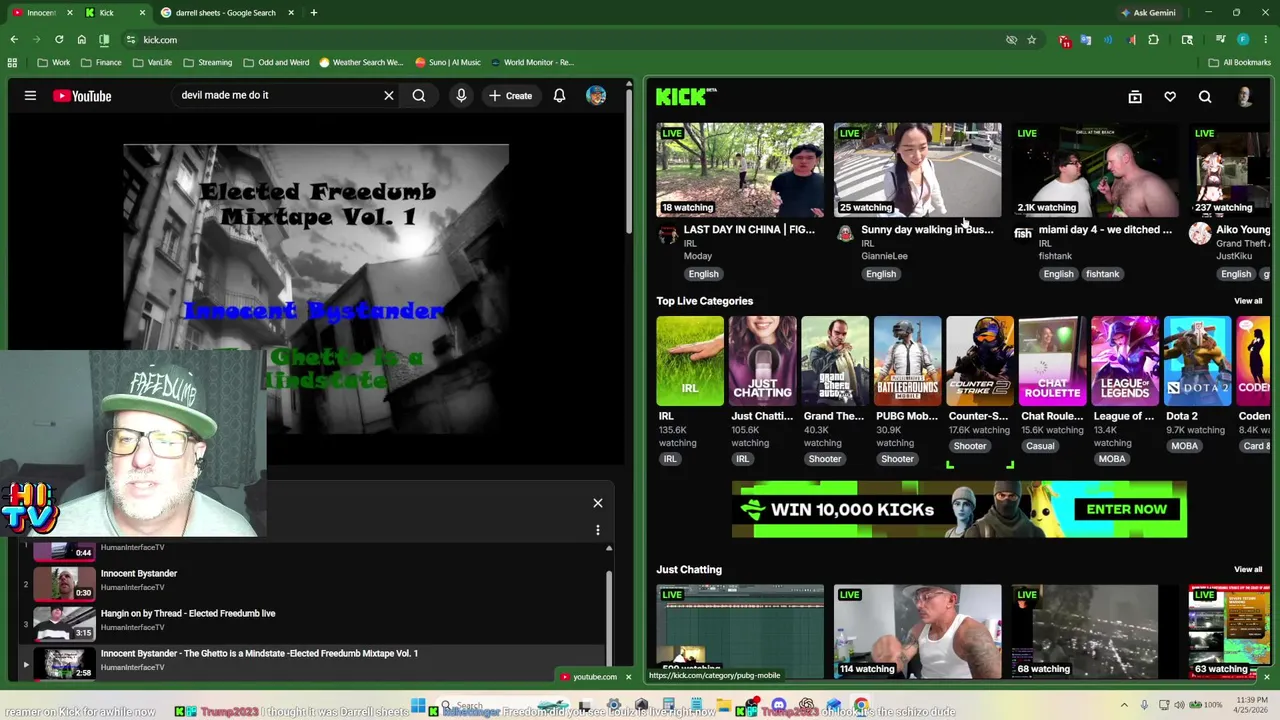Image resolution: width=1280 pixels, height=720 pixels.
Task: Click the fishtank tag chip
Action: [1103, 274]
